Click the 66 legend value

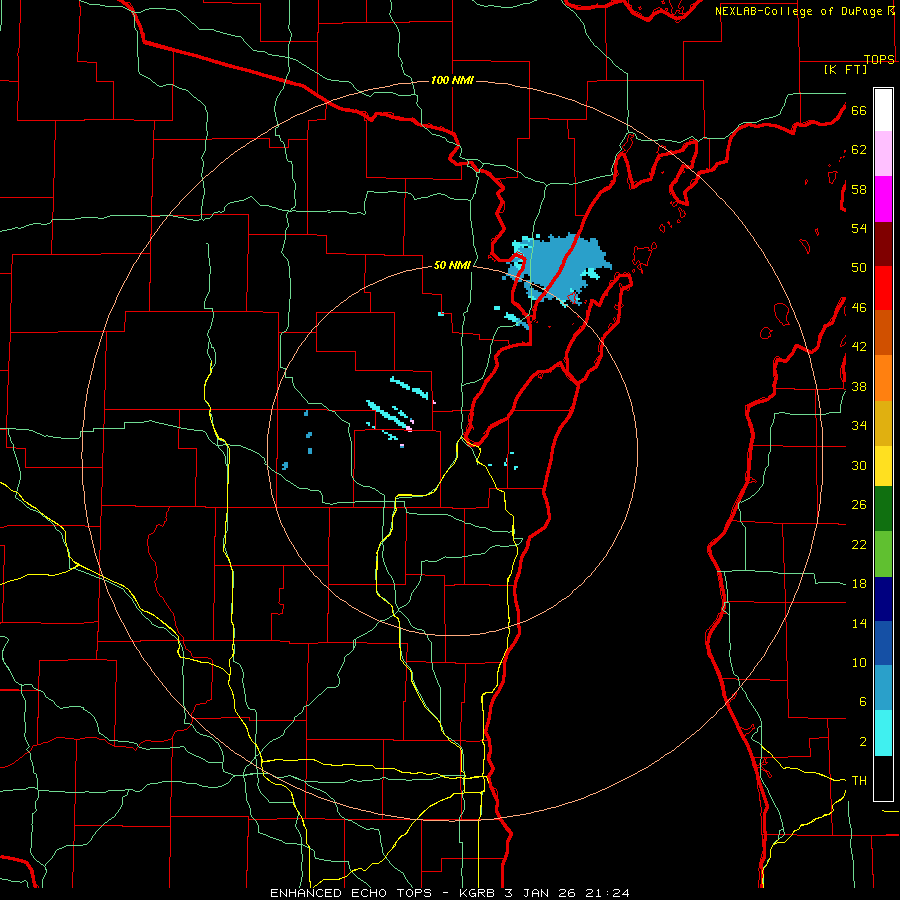point(859,110)
